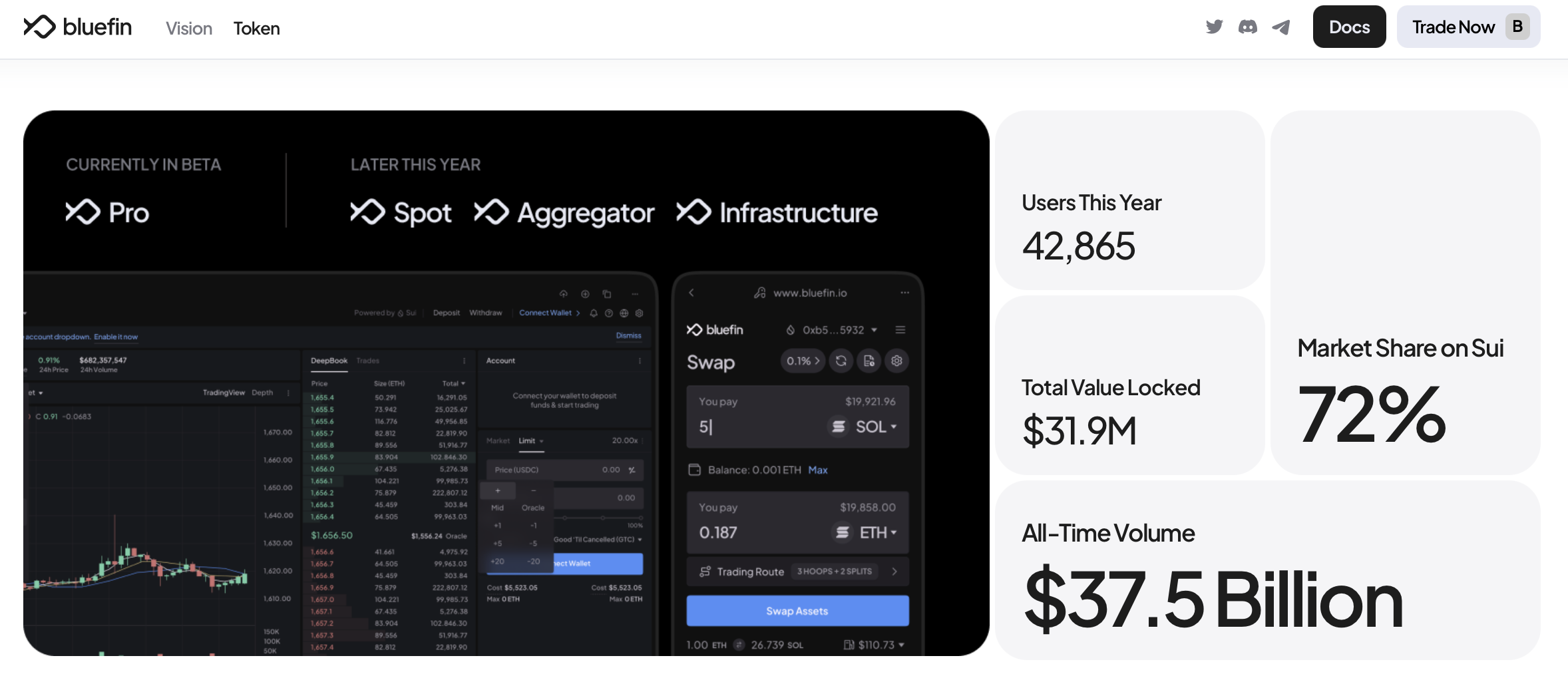Click the Price (USDC) input field

564,470
